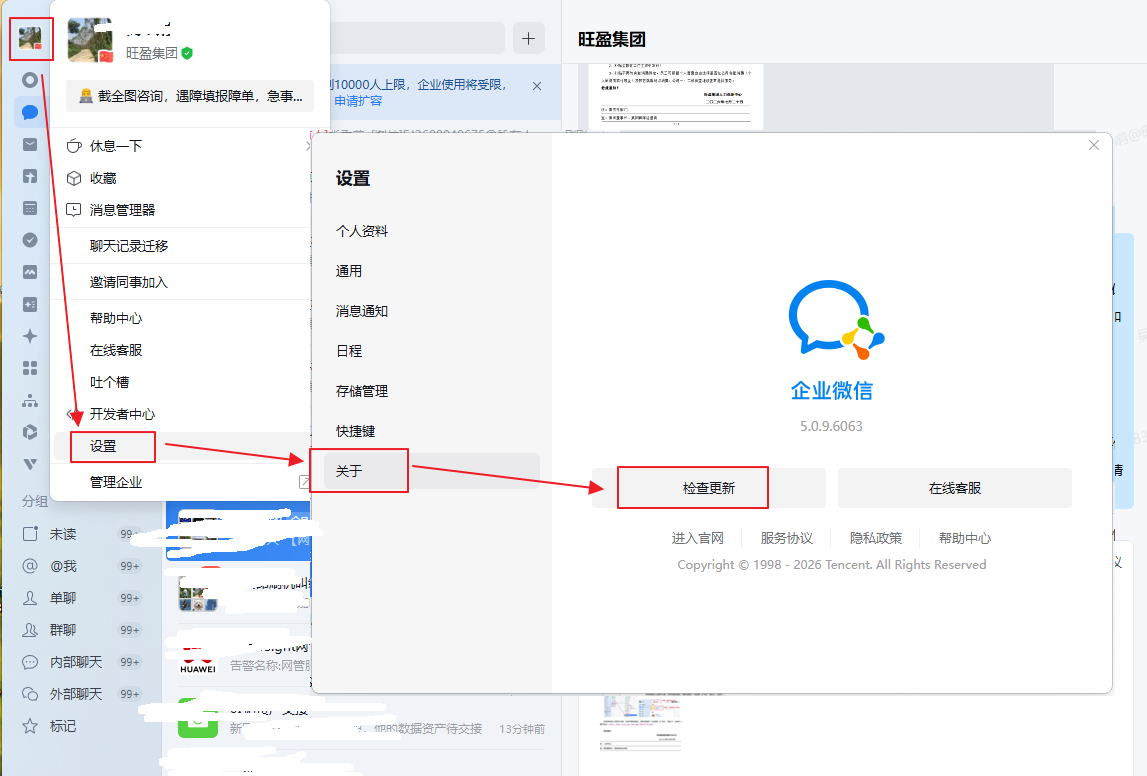Click the circle status icon below the avatar
Viewport: 1147px width, 776px height.
(x=30, y=80)
